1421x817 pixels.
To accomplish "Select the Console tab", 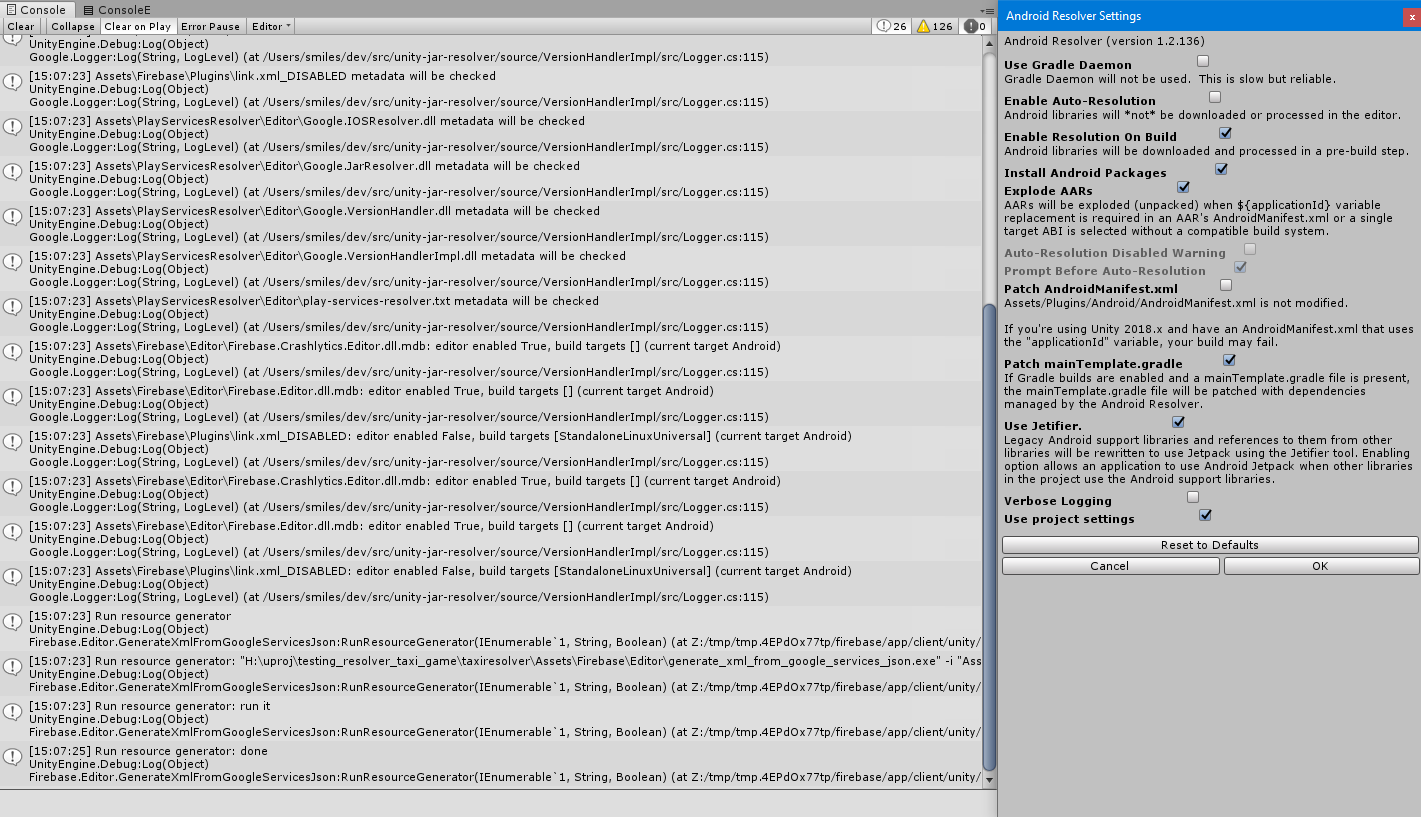I will click(x=39, y=9).
